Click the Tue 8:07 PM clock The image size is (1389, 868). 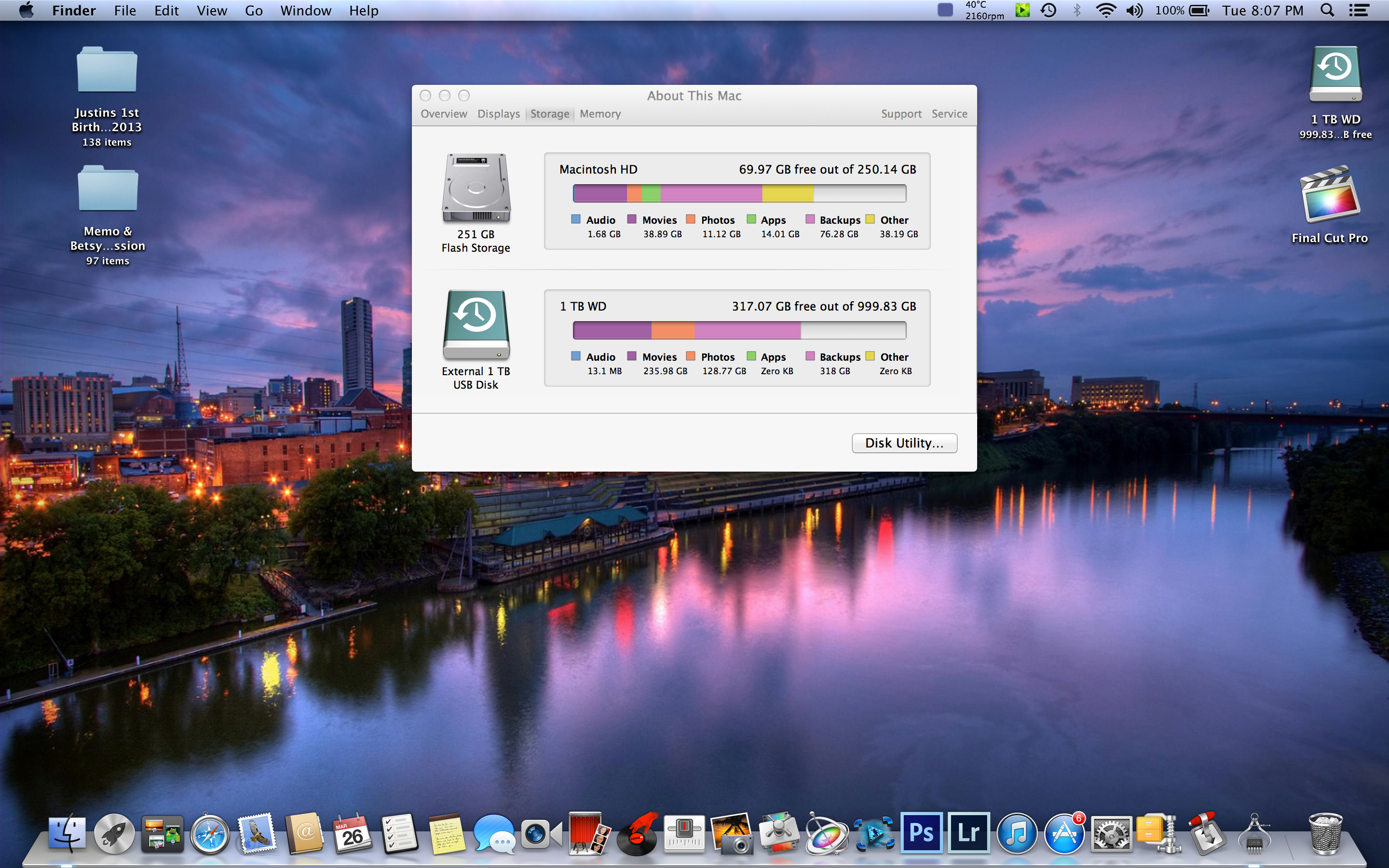[1263, 10]
